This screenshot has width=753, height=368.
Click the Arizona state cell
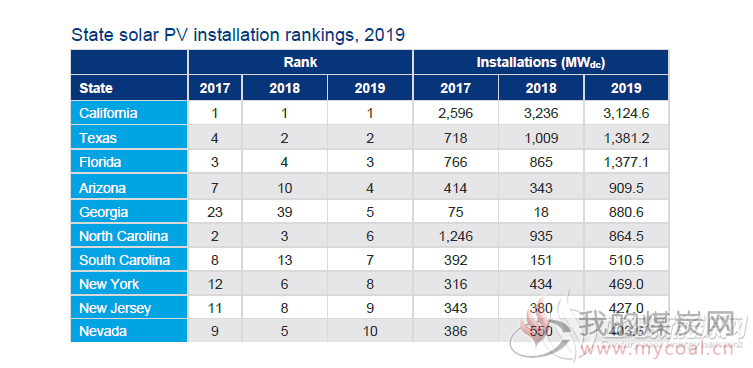[x=129, y=187]
